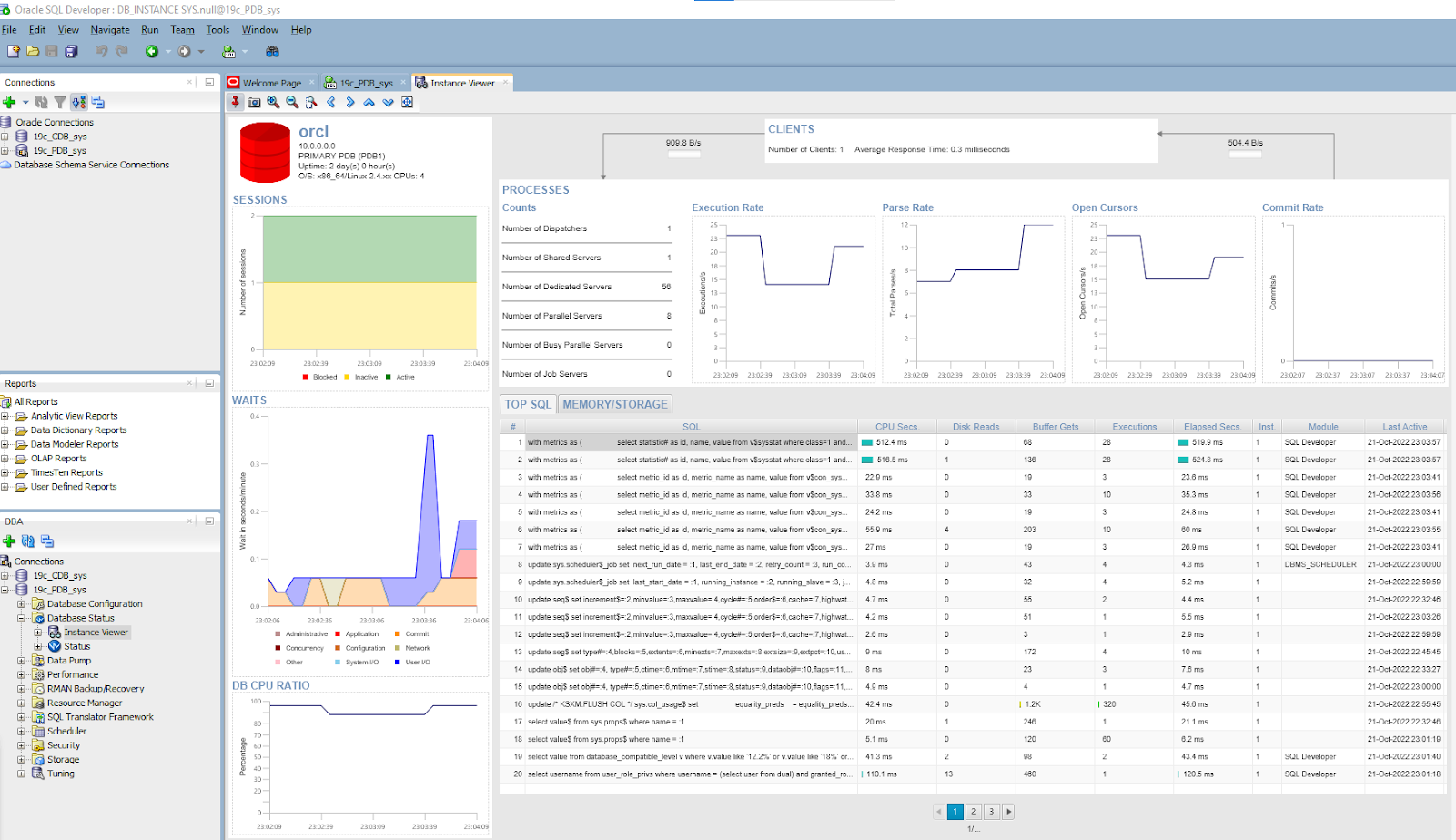Collapse Database Status node in DBA
Screen dimensions: 1456x840
(21, 618)
